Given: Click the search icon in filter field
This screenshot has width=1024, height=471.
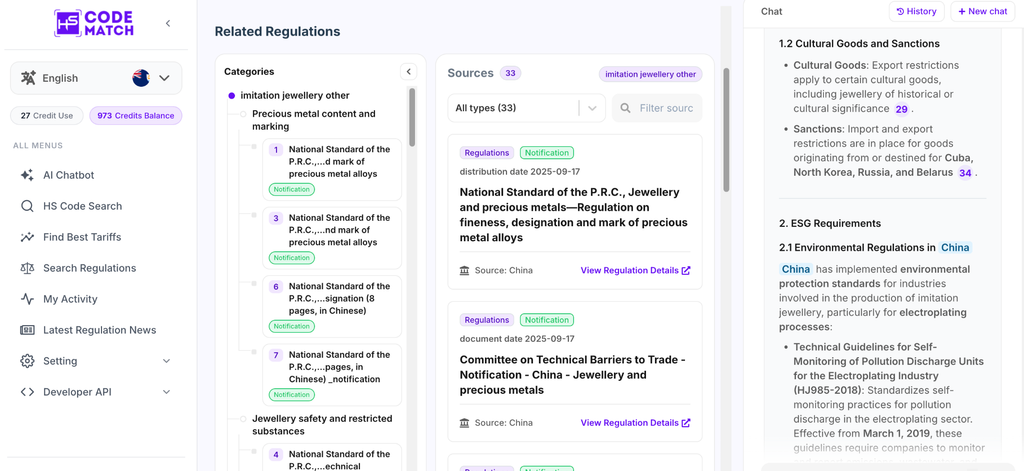Looking at the screenshot, I should 625,108.
